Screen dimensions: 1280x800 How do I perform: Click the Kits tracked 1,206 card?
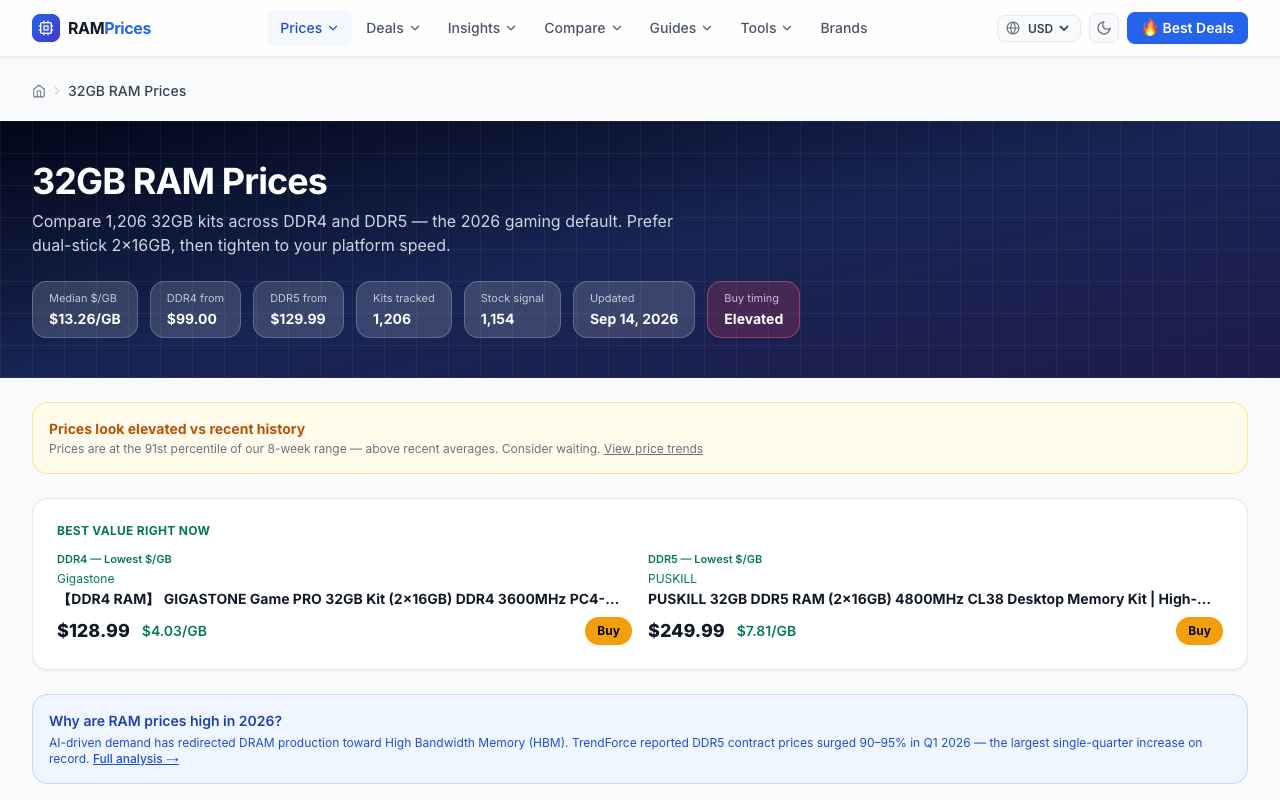pyautogui.click(x=404, y=309)
